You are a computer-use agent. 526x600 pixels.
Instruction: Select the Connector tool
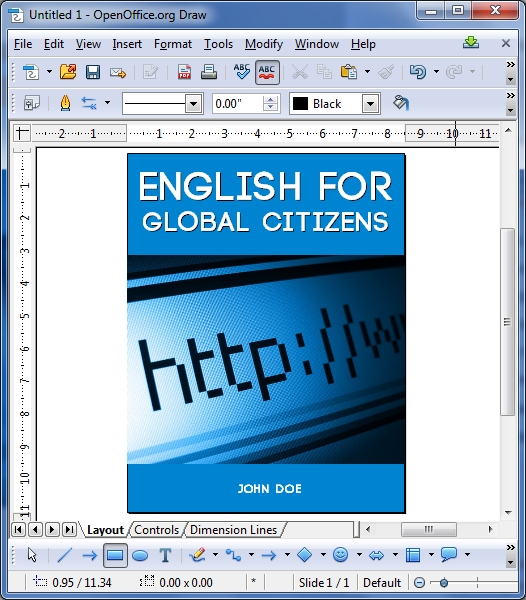(233, 555)
